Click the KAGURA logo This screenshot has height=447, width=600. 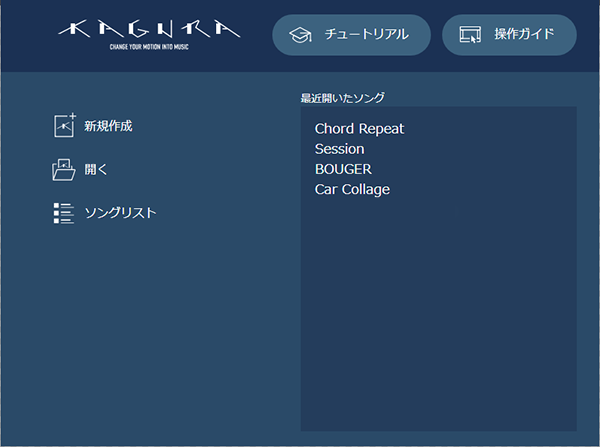(x=149, y=34)
